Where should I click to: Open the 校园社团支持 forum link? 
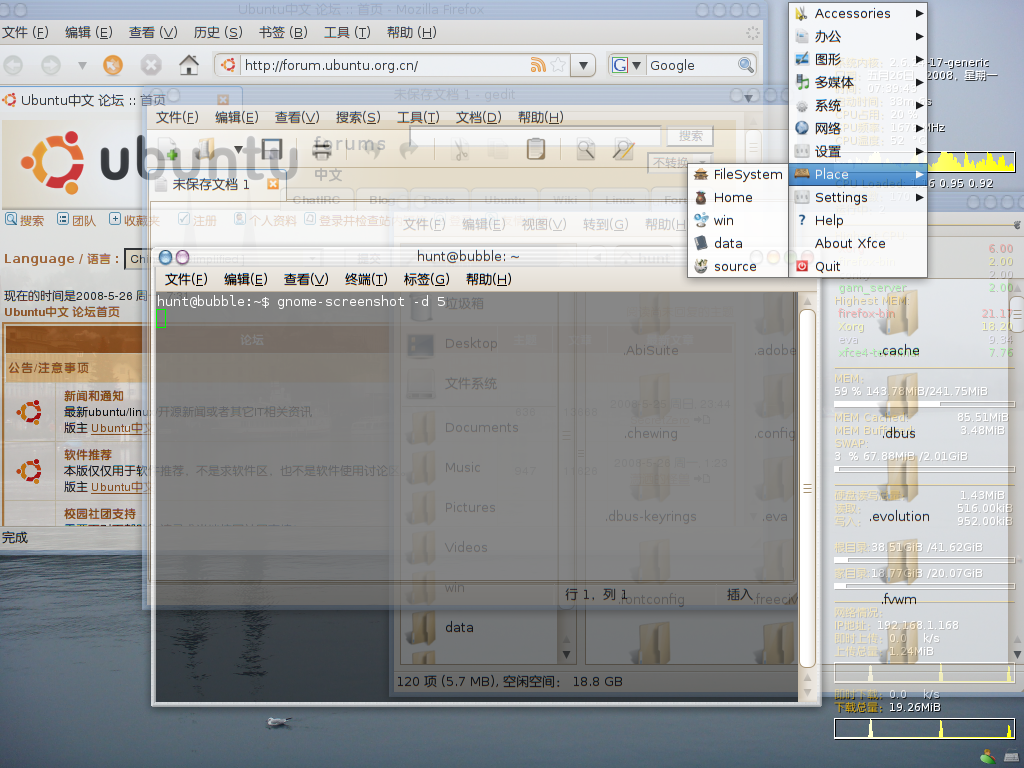[x=99, y=514]
